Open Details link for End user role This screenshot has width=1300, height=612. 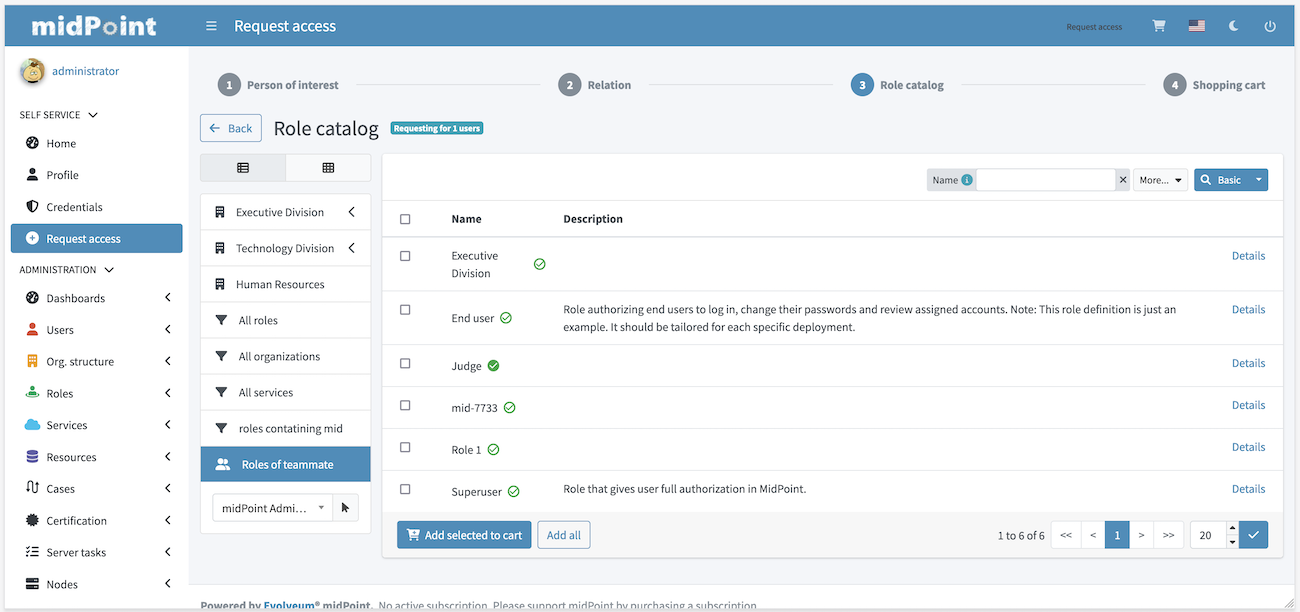[x=1248, y=310]
